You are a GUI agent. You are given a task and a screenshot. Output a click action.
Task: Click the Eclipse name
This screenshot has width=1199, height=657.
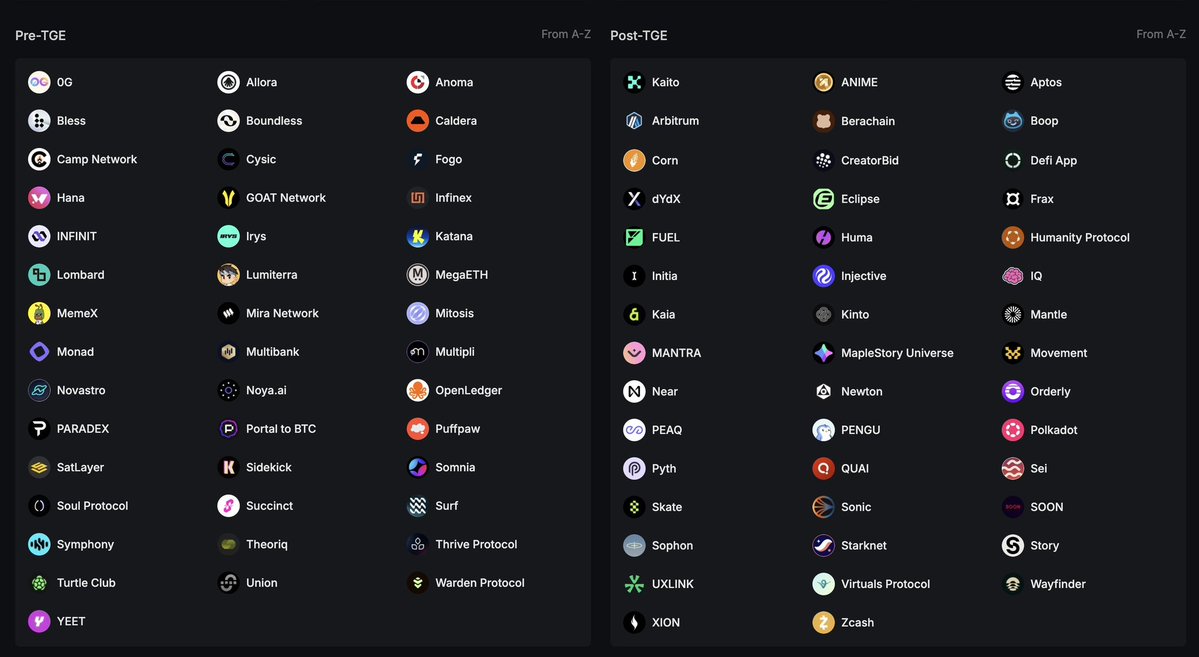860,199
